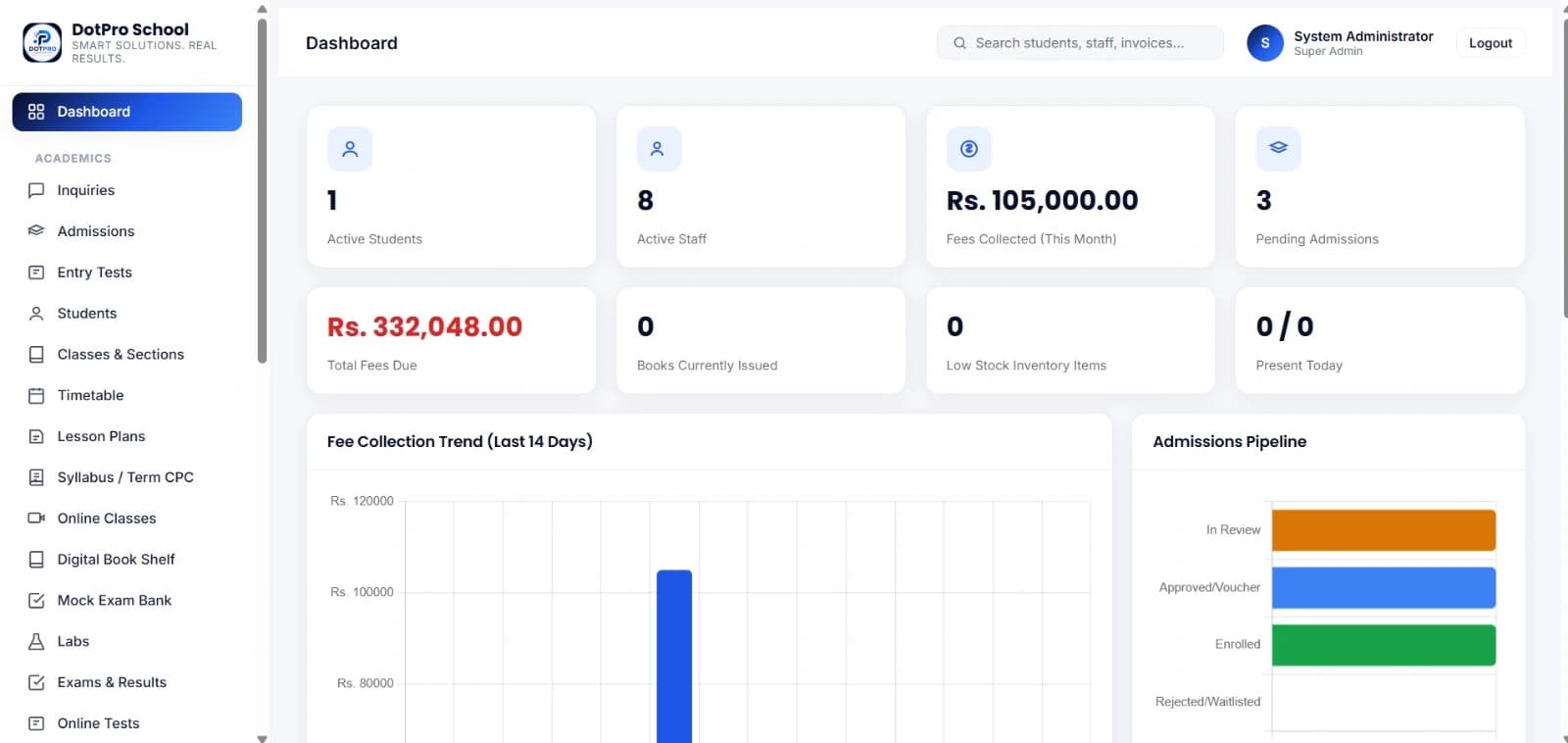This screenshot has height=743, width=1568.
Task: Click the Dashboard page title
Action: (352, 43)
